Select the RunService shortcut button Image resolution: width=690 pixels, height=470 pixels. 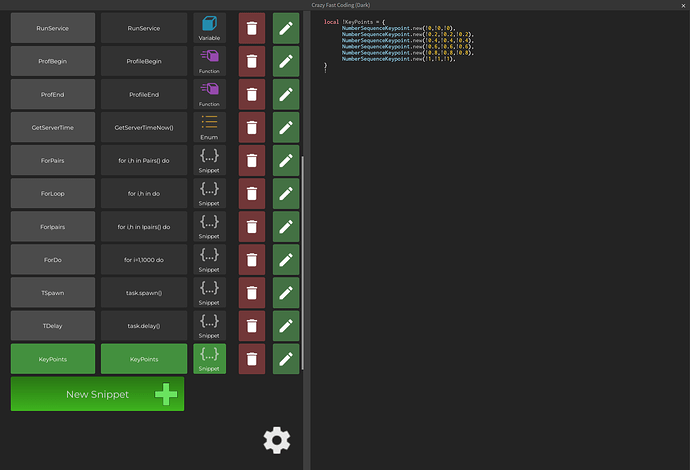(x=53, y=28)
